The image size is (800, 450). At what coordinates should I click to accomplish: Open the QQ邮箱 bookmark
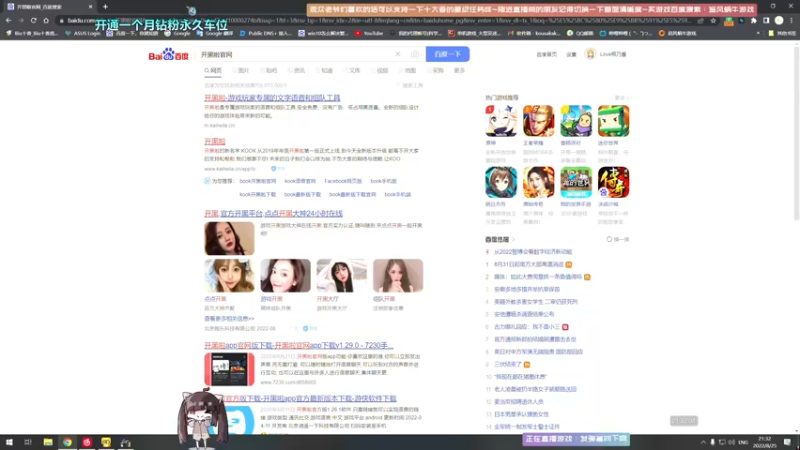pos(580,33)
